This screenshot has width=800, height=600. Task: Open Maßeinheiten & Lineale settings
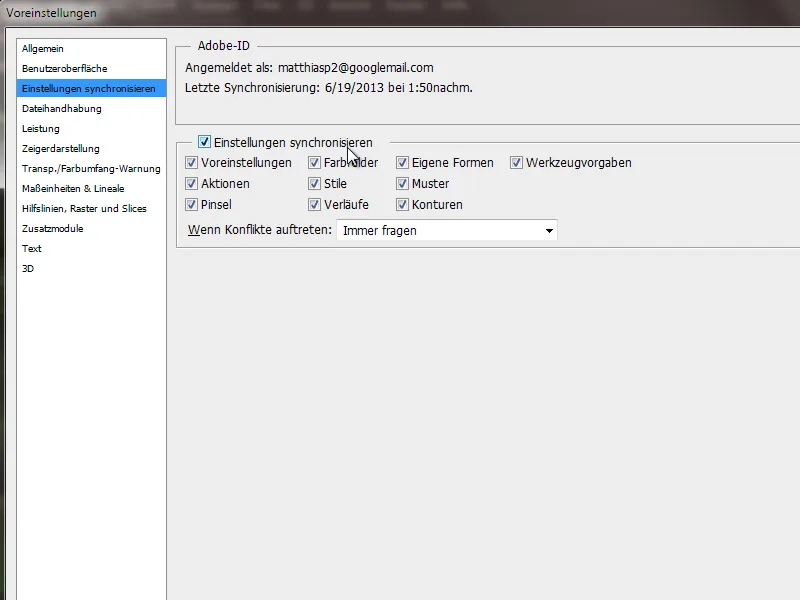(x=91, y=188)
